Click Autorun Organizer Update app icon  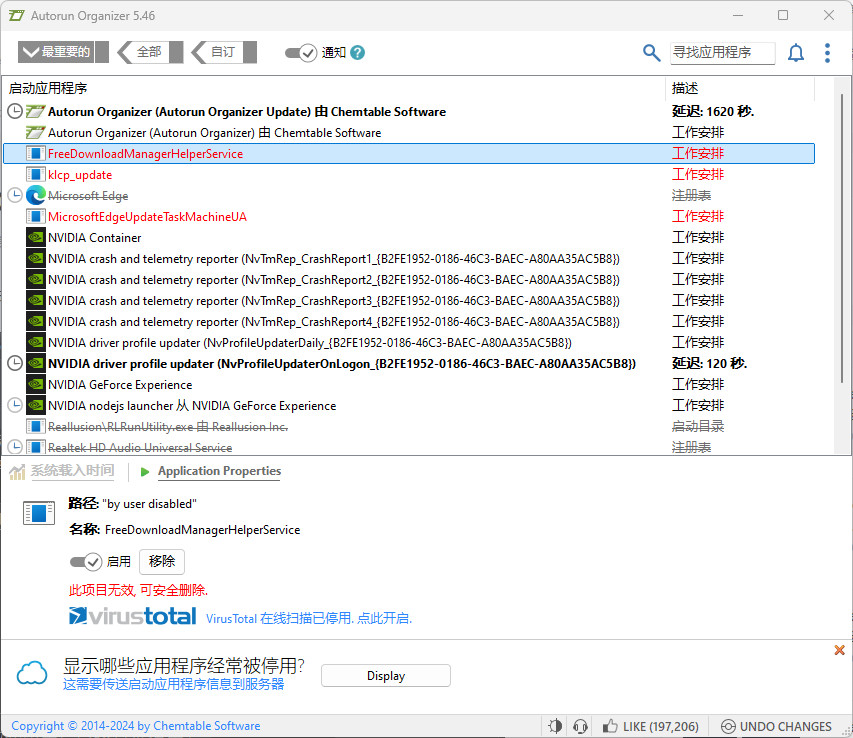tap(36, 111)
